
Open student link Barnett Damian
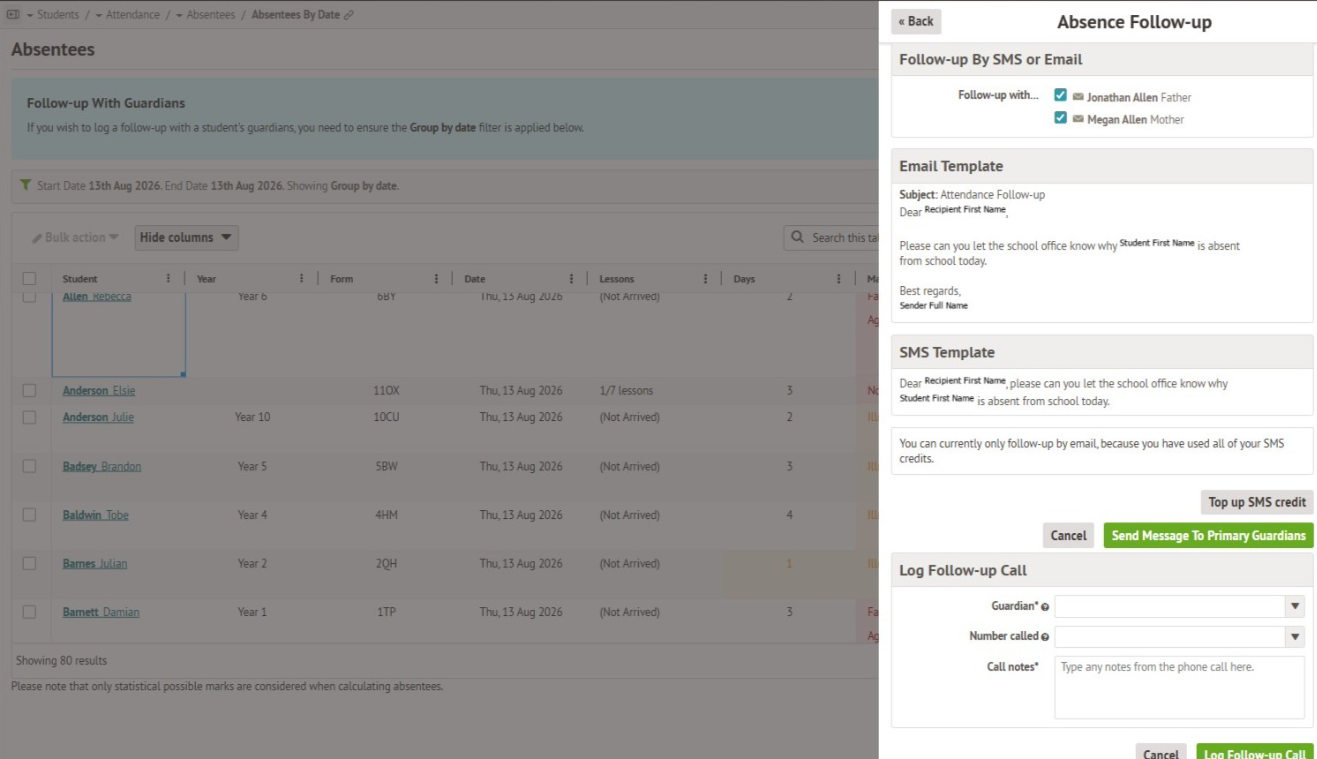pos(101,612)
